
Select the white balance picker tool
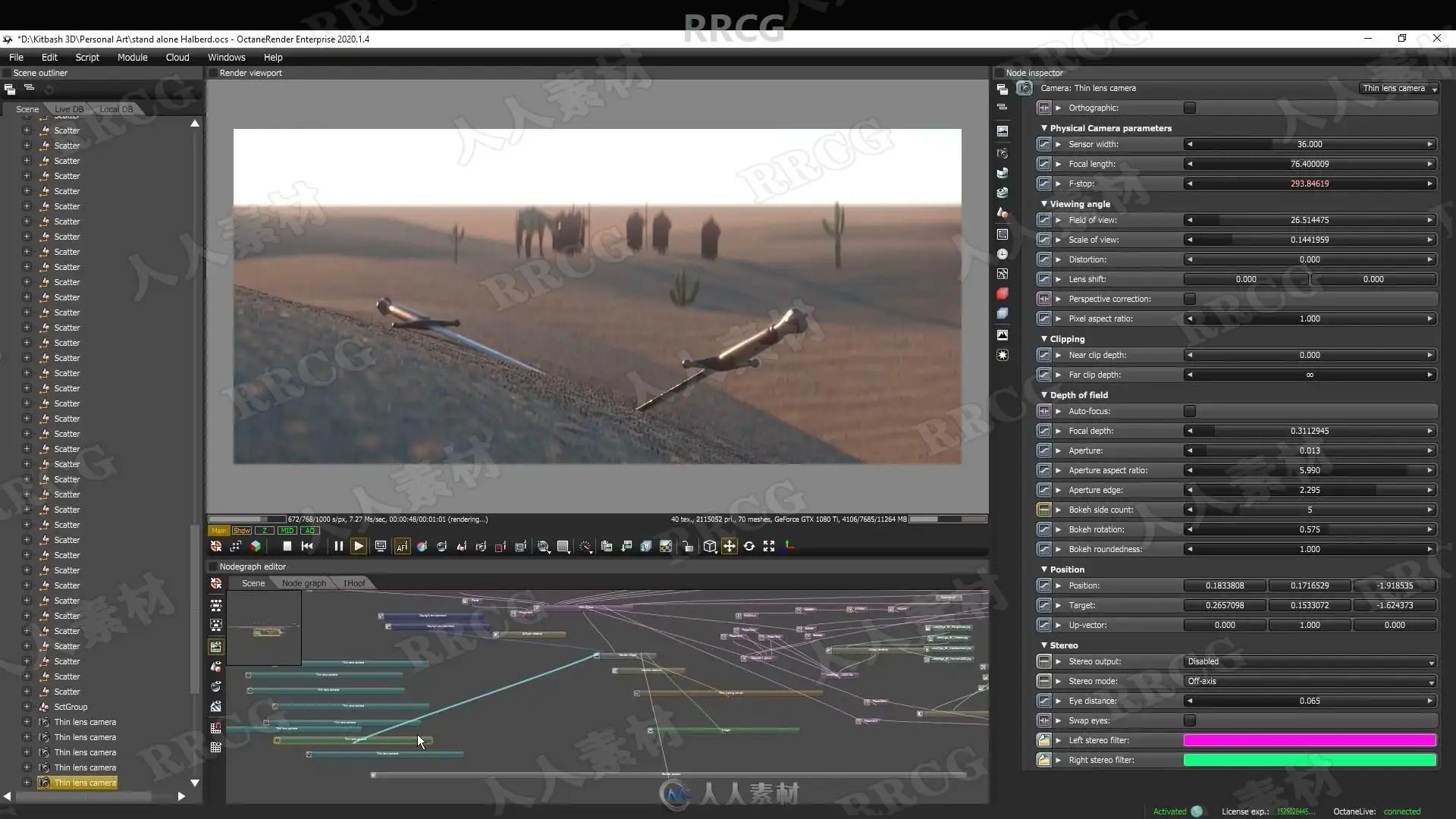point(422,546)
